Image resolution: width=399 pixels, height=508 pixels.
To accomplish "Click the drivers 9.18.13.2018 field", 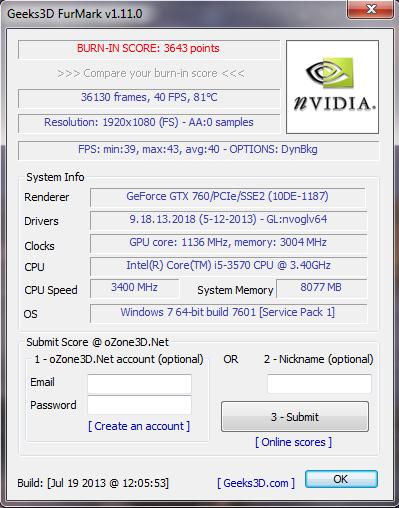I will click(x=228, y=220).
